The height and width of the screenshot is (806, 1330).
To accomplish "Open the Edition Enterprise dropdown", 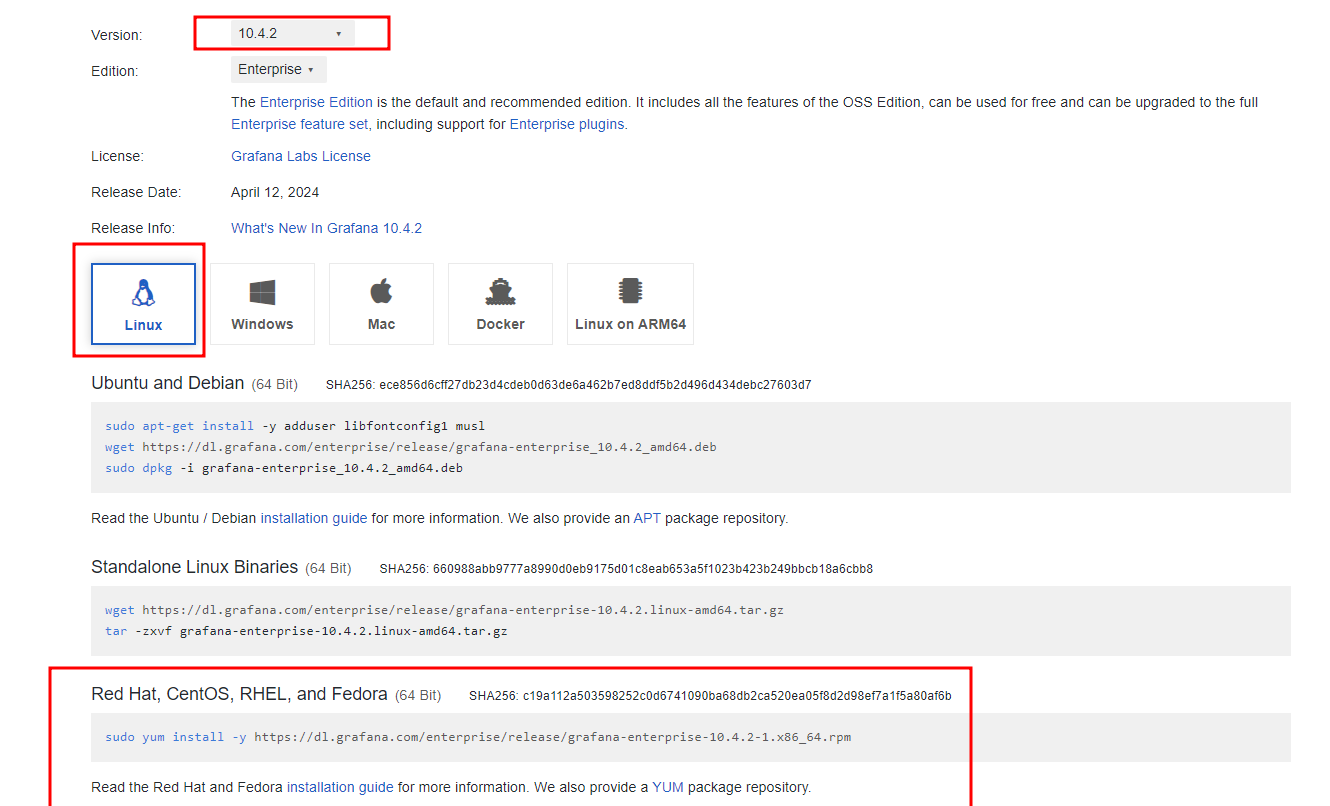I will pos(278,69).
